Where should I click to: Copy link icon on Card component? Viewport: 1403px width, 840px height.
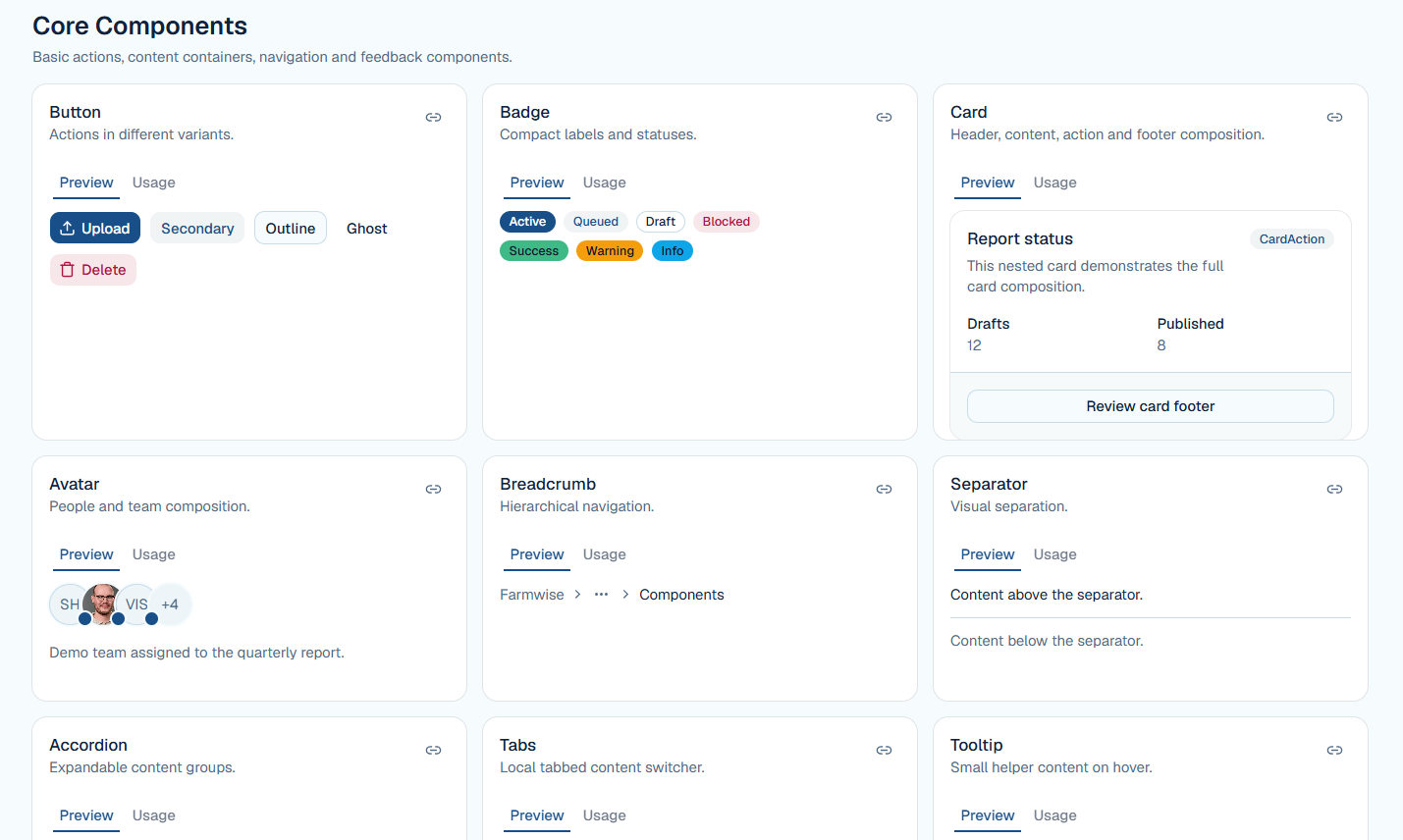click(1334, 117)
